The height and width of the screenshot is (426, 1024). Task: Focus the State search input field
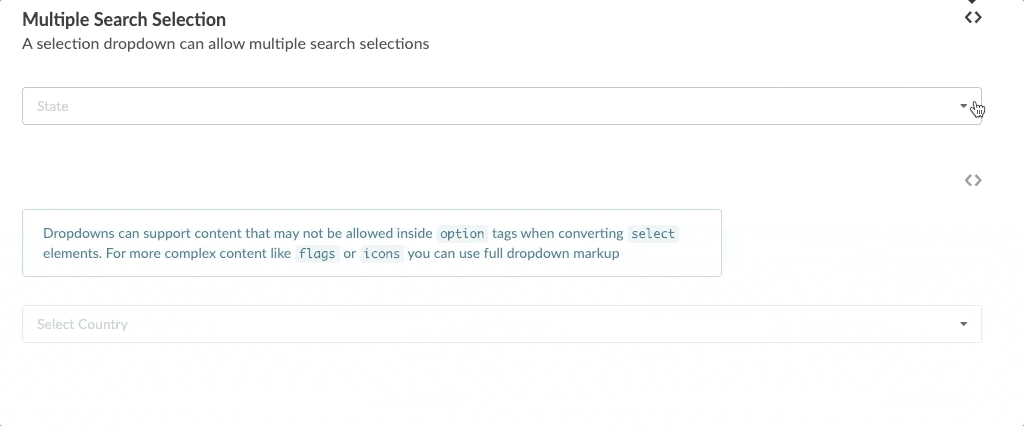(x=502, y=106)
